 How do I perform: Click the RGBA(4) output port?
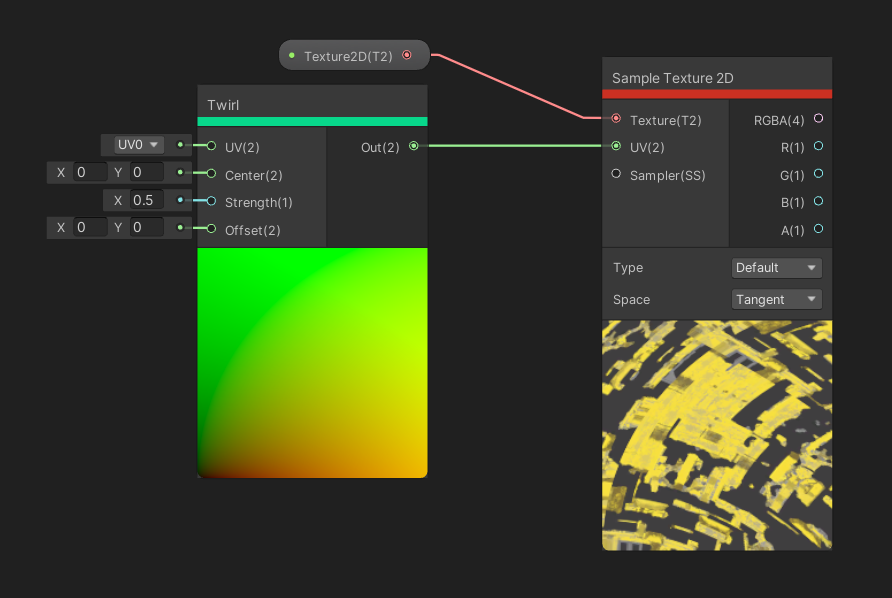pos(818,119)
